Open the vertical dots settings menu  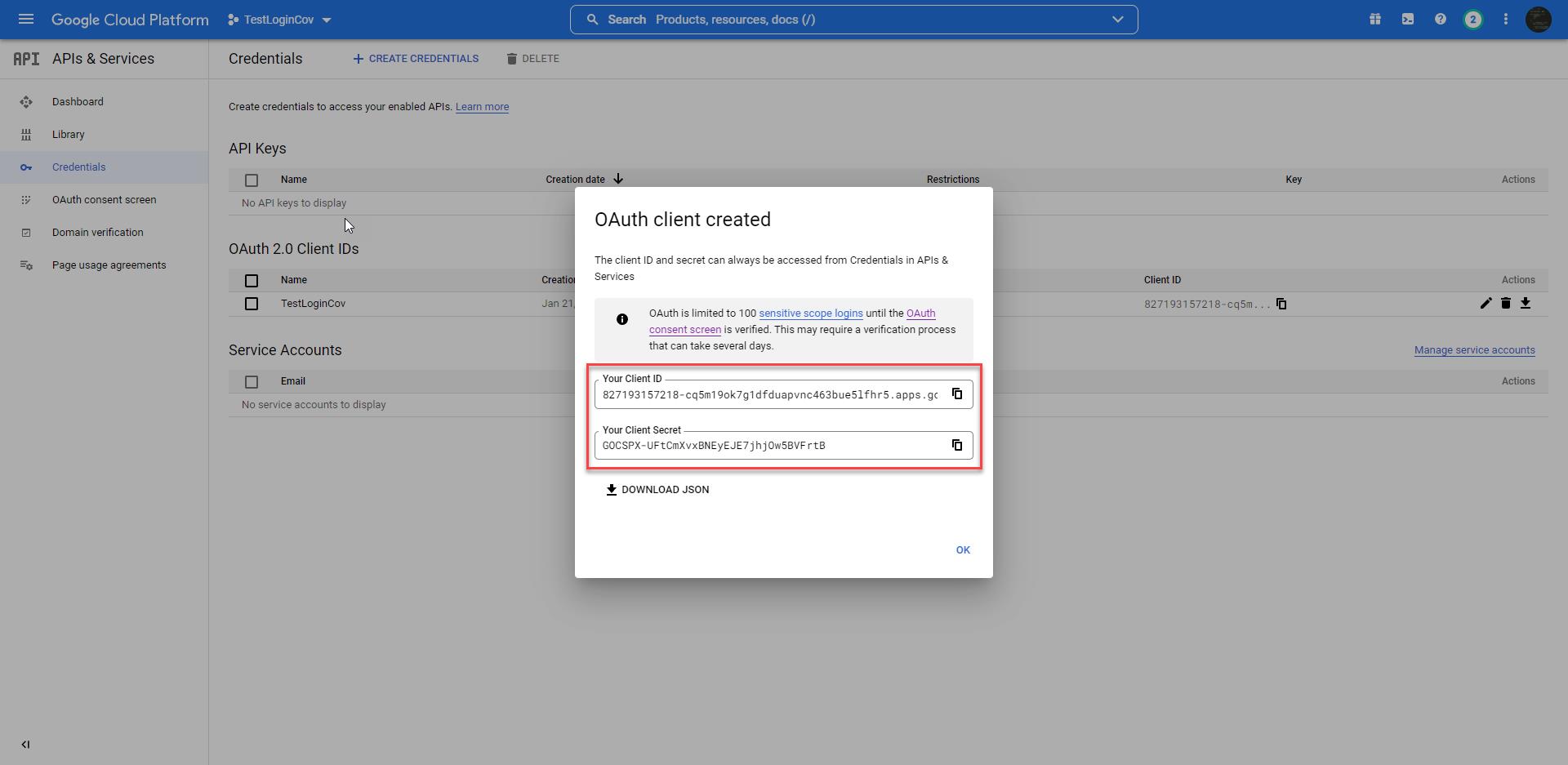(1506, 19)
